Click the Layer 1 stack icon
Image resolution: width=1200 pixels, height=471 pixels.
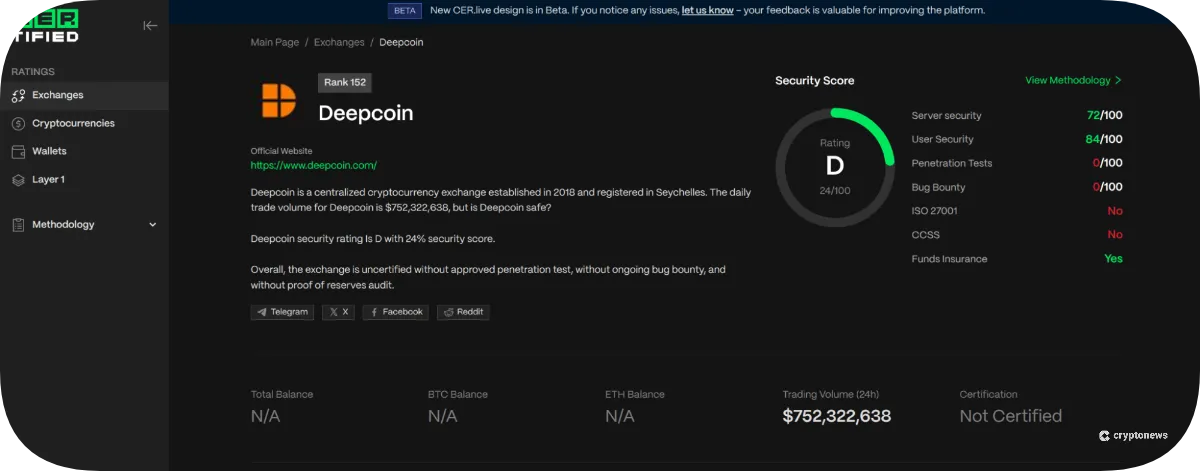[x=18, y=180]
